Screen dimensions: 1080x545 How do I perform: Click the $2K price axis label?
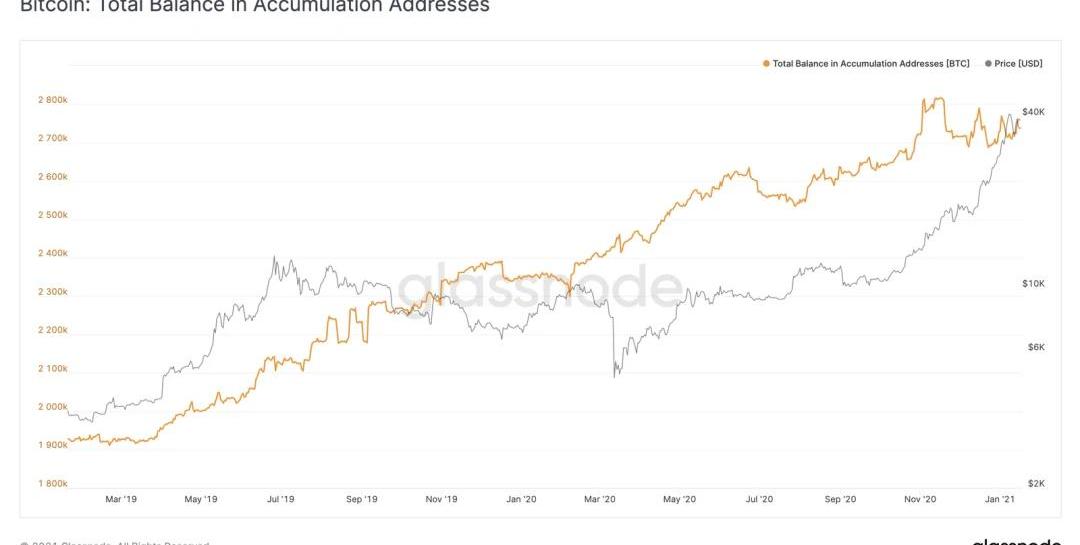click(x=1036, y=484)
